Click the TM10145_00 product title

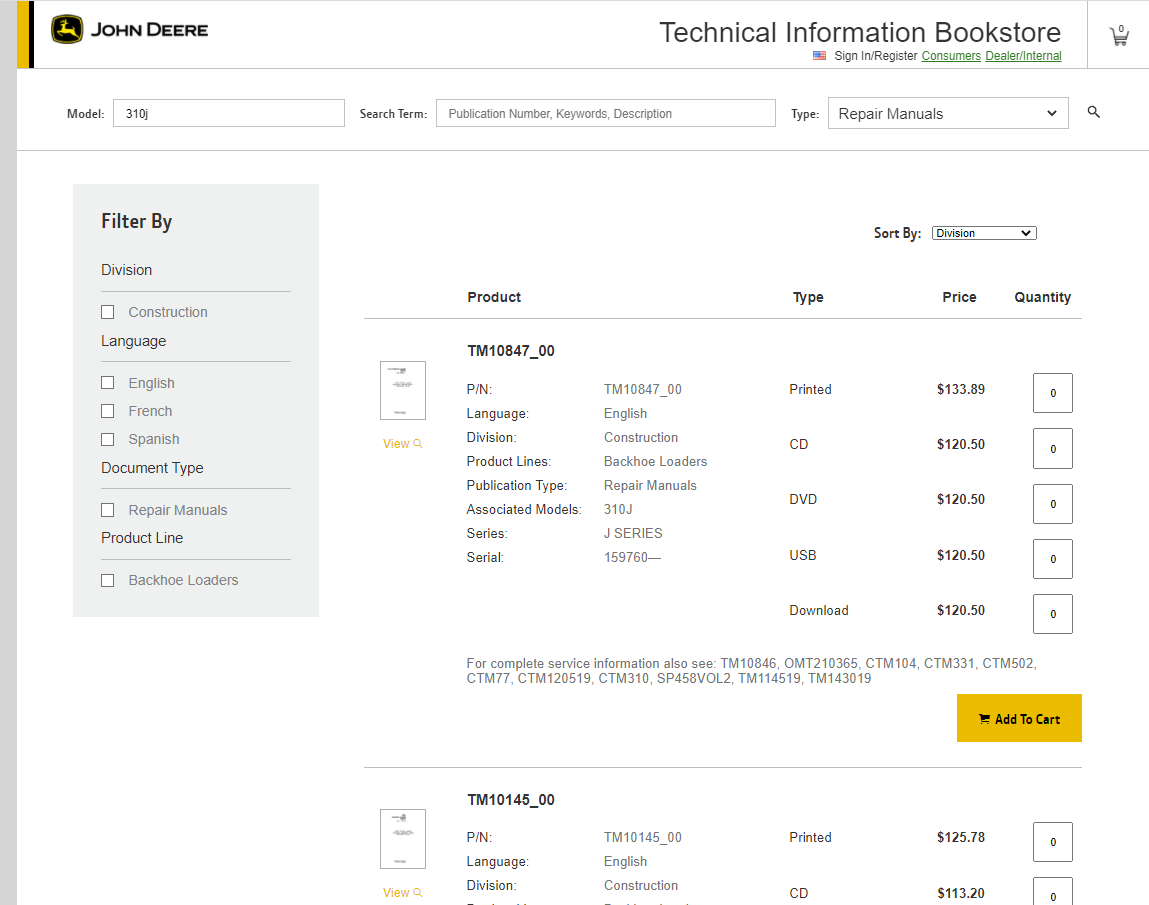[x=511, y=799]
